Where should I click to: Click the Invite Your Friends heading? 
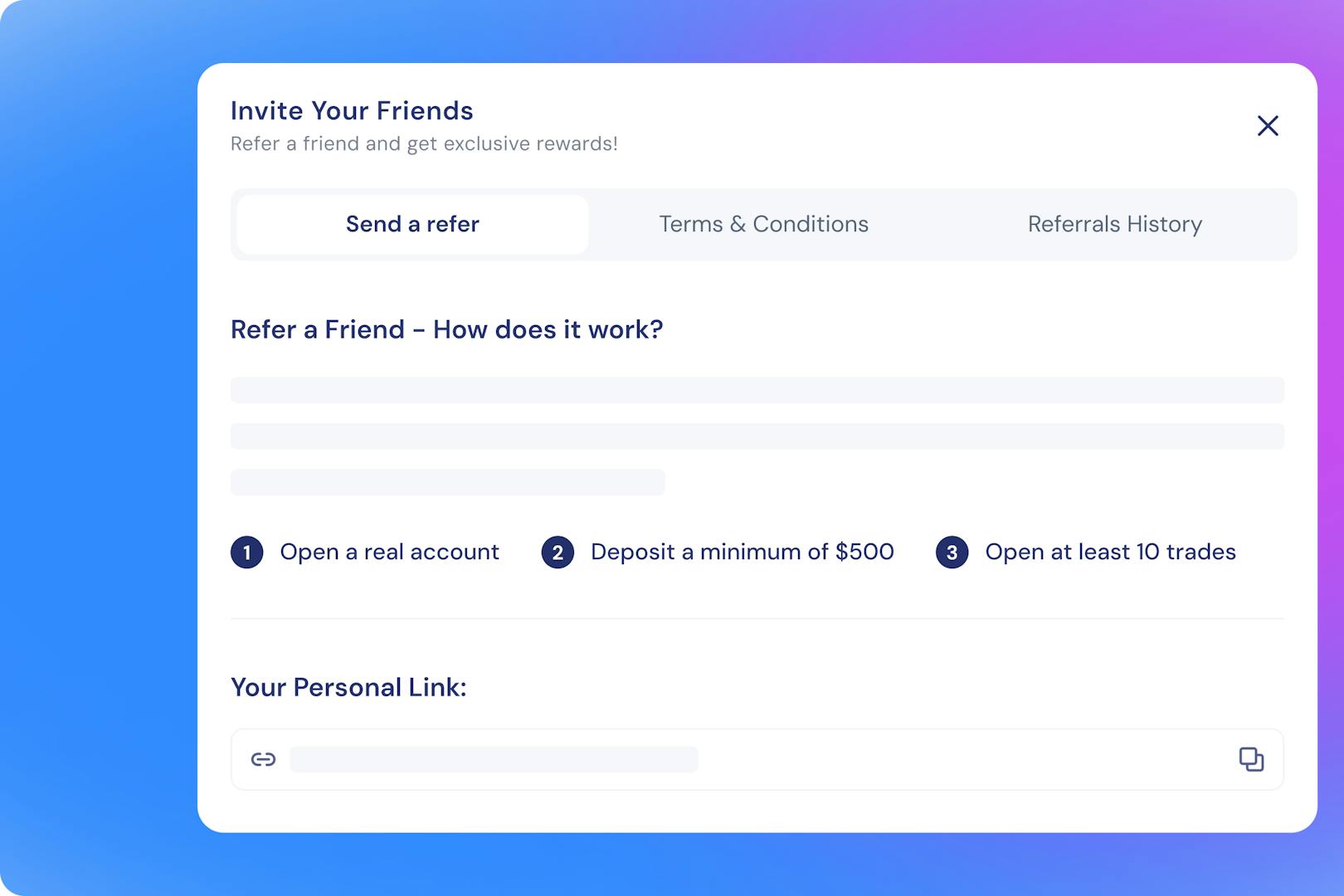click(x=352, y=110)
